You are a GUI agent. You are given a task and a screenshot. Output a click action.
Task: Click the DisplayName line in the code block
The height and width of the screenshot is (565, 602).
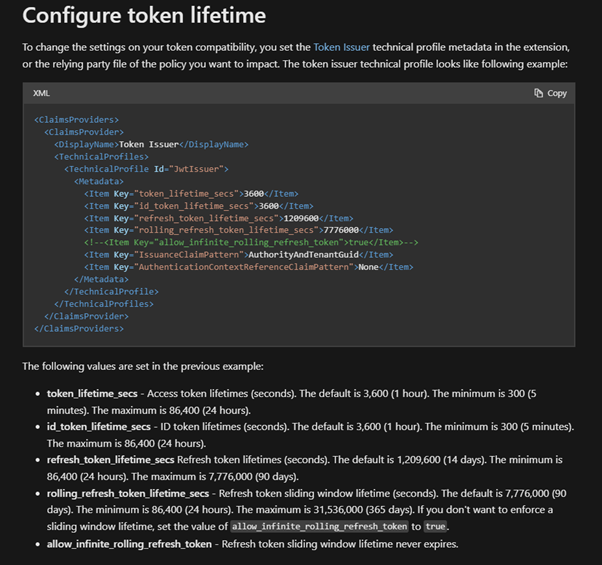point(151,144)
